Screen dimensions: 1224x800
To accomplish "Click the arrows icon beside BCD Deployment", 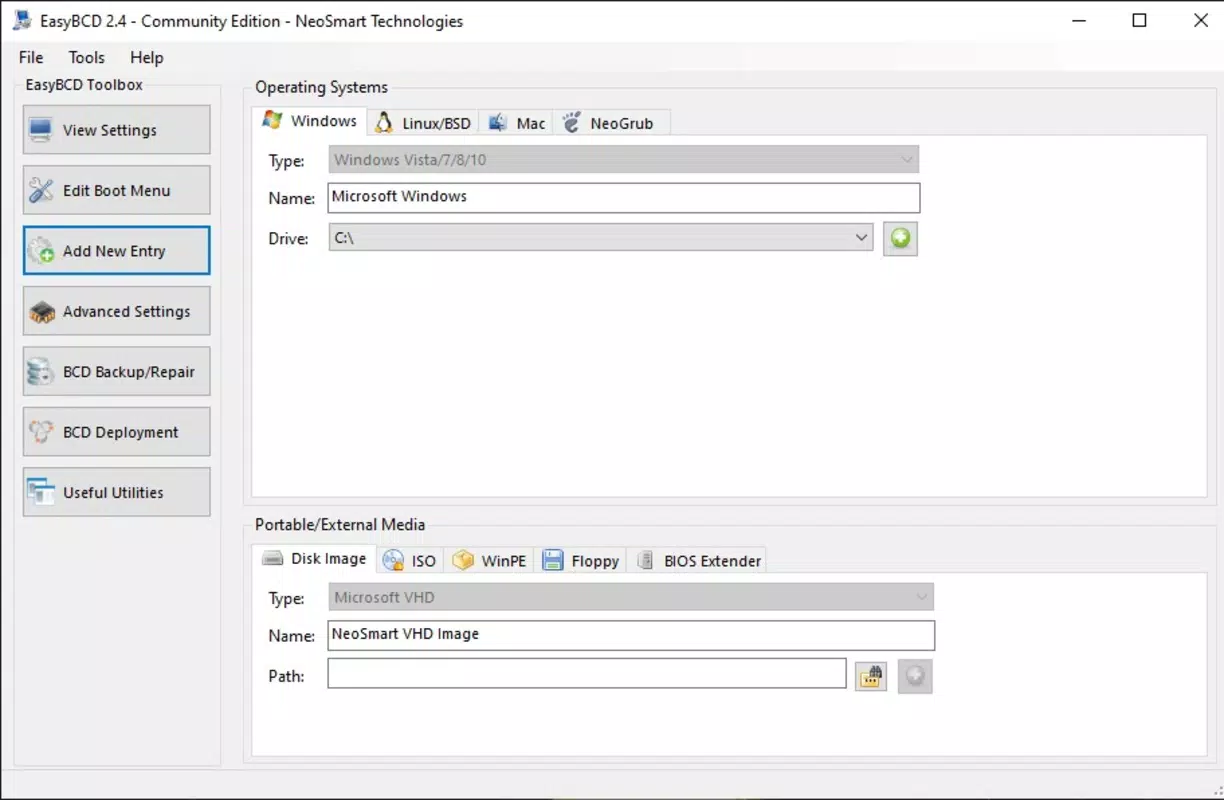I will (x=41, y=432).
